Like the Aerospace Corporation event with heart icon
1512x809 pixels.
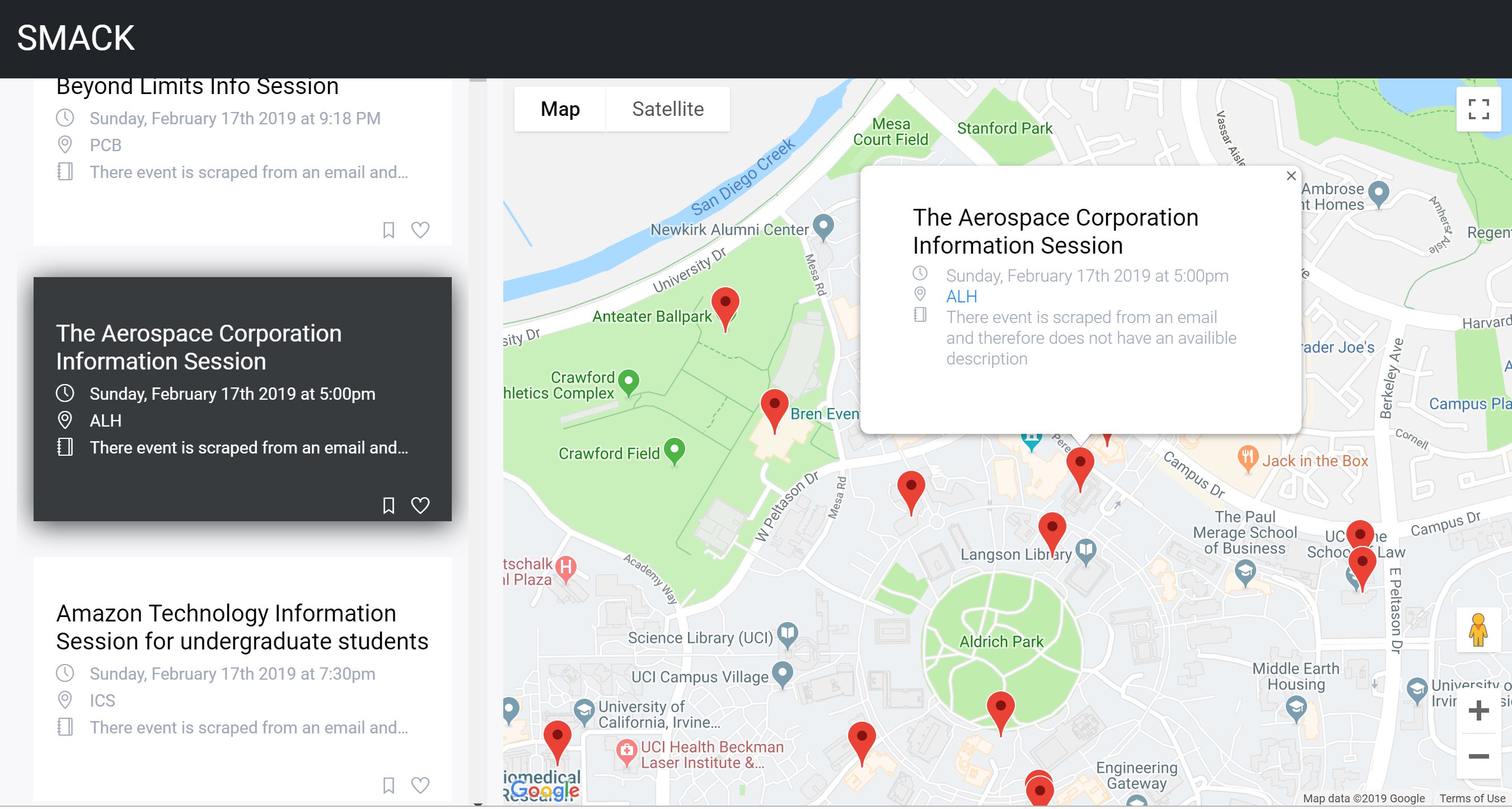pos(420,506)
